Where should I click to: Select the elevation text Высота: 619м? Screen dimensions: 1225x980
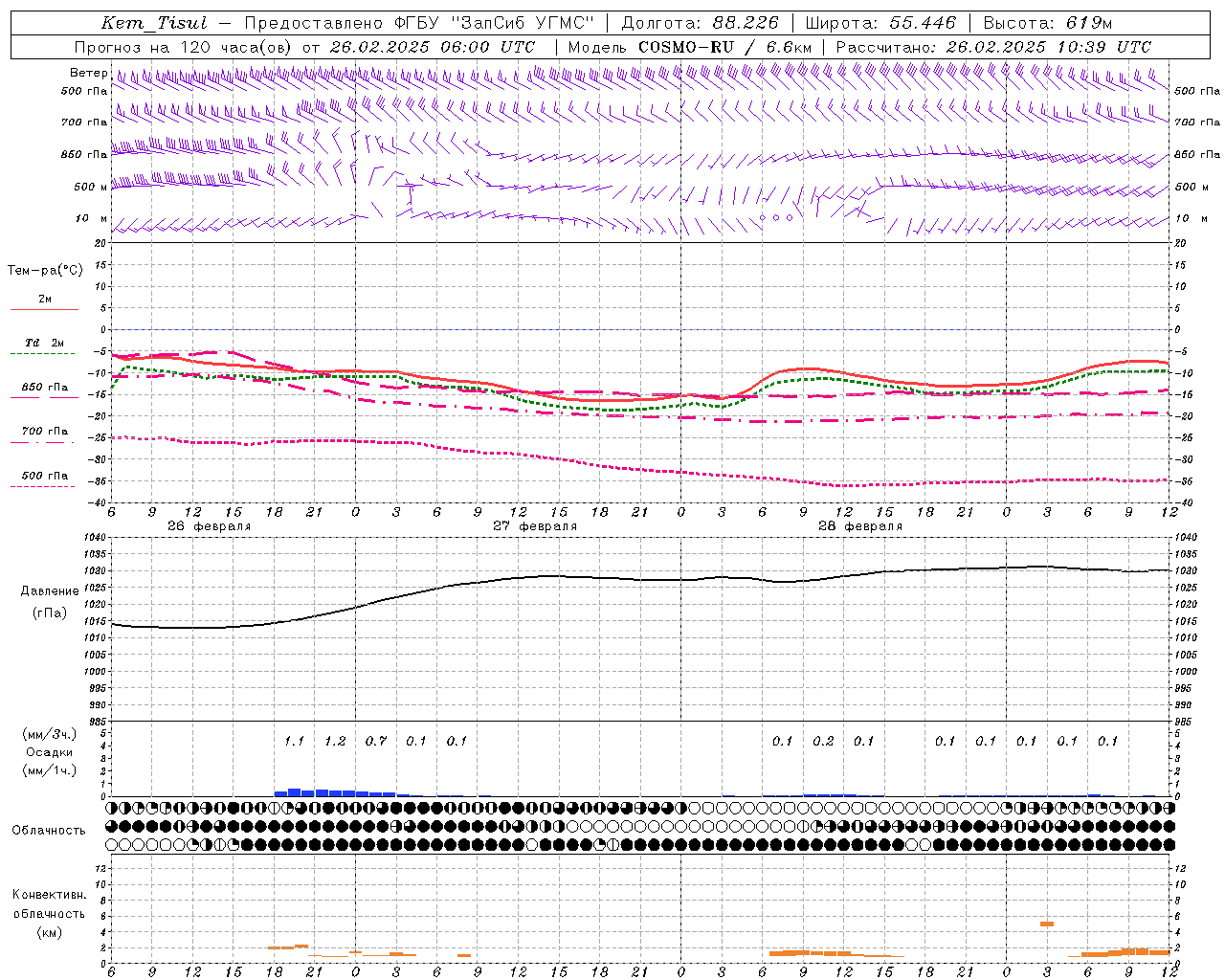click(1048, 23)
